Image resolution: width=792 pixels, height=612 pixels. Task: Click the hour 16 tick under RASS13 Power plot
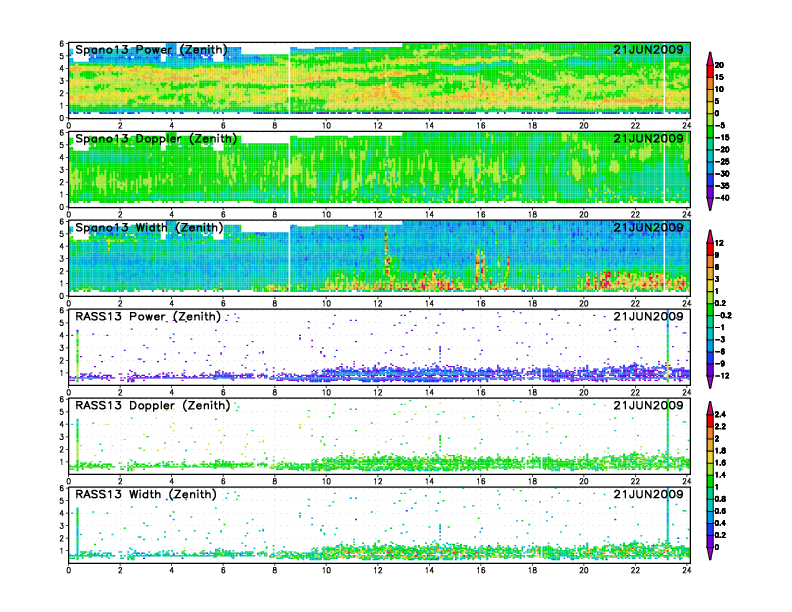(481, 392)
